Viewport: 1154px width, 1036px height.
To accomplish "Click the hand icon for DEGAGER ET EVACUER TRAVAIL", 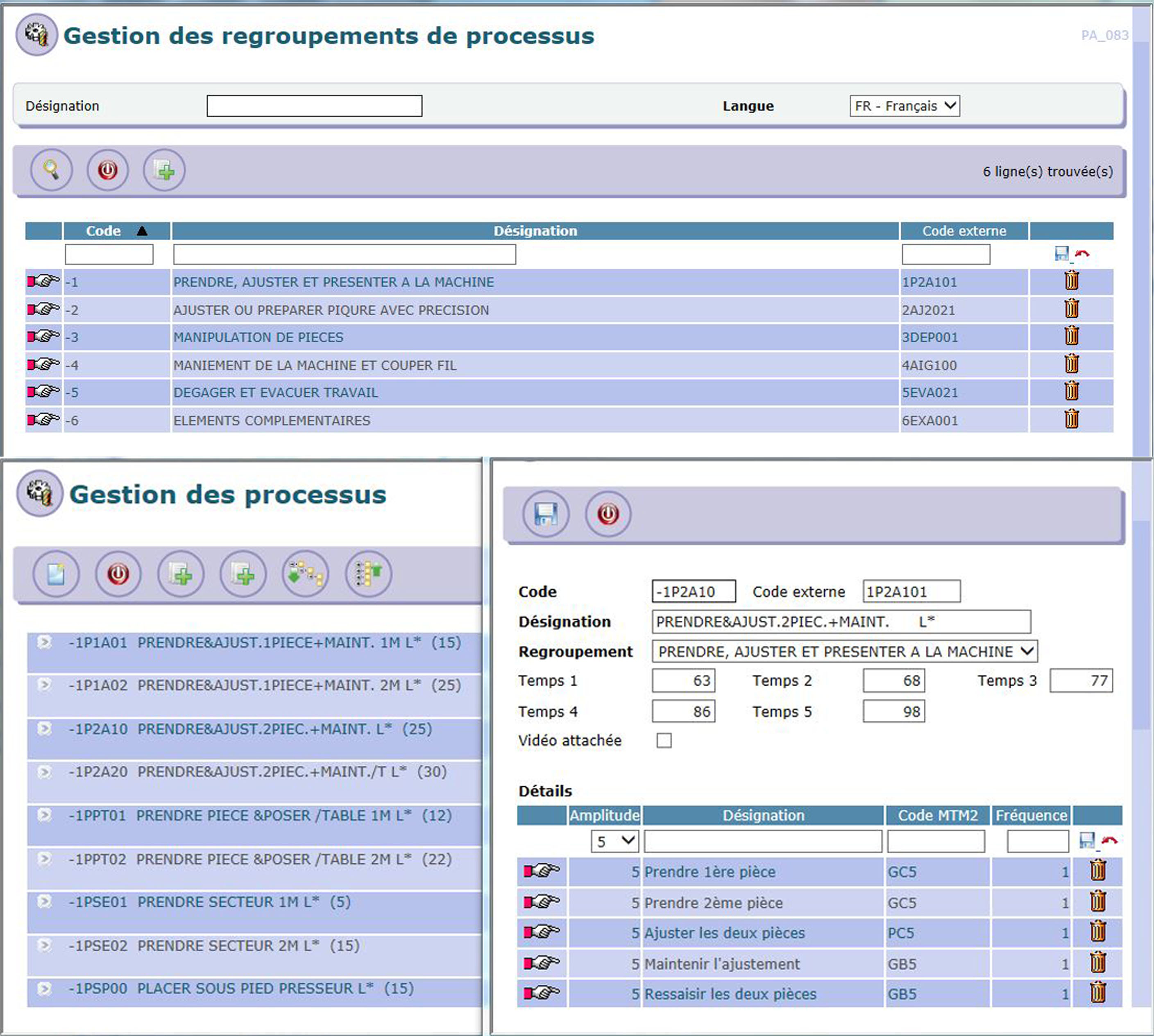I will pyautogui.click(x=44, y=391).
